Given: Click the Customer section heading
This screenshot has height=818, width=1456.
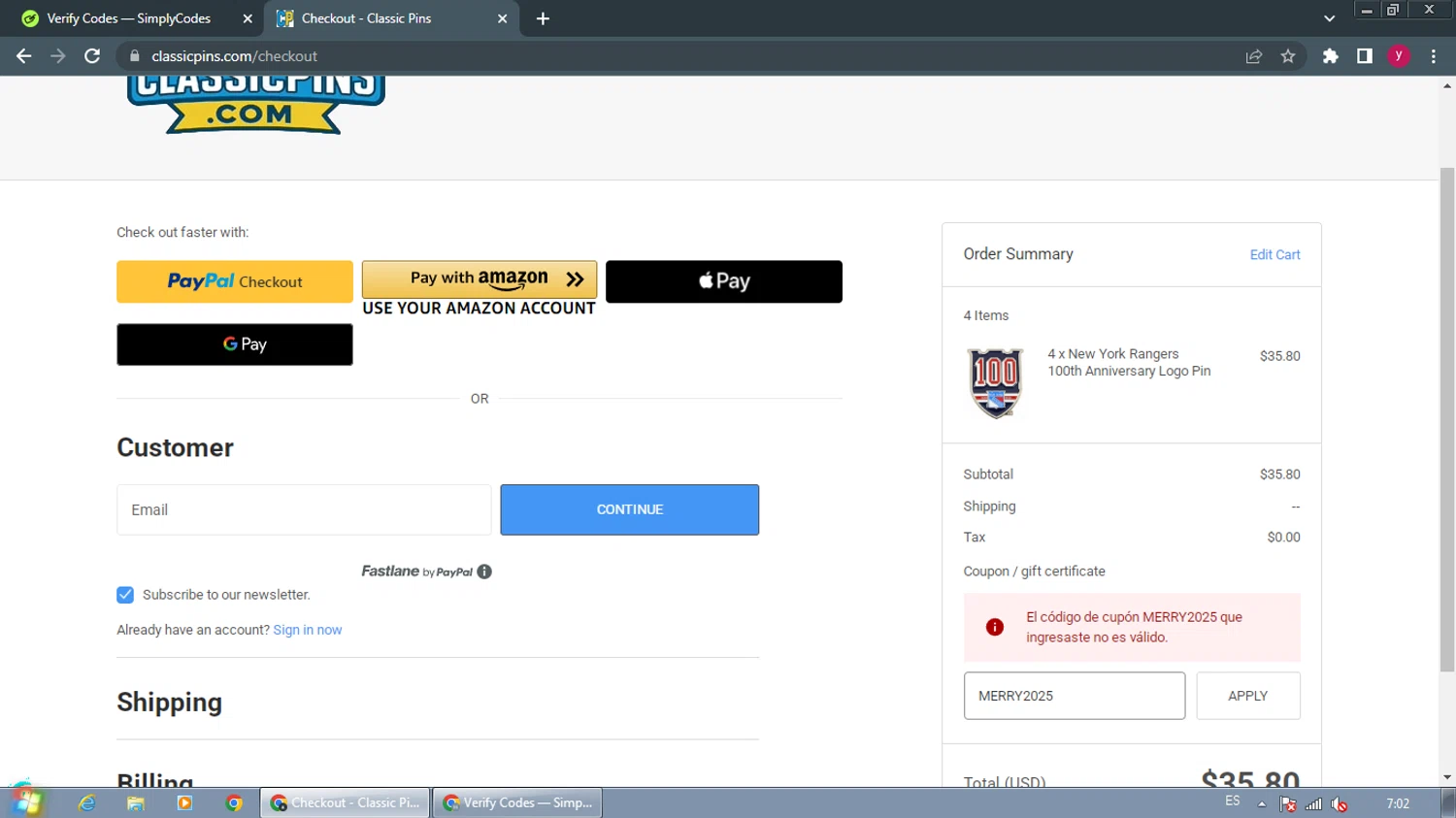Looking at the screenshot, I should pyautogui.click(x=176, y=447).
